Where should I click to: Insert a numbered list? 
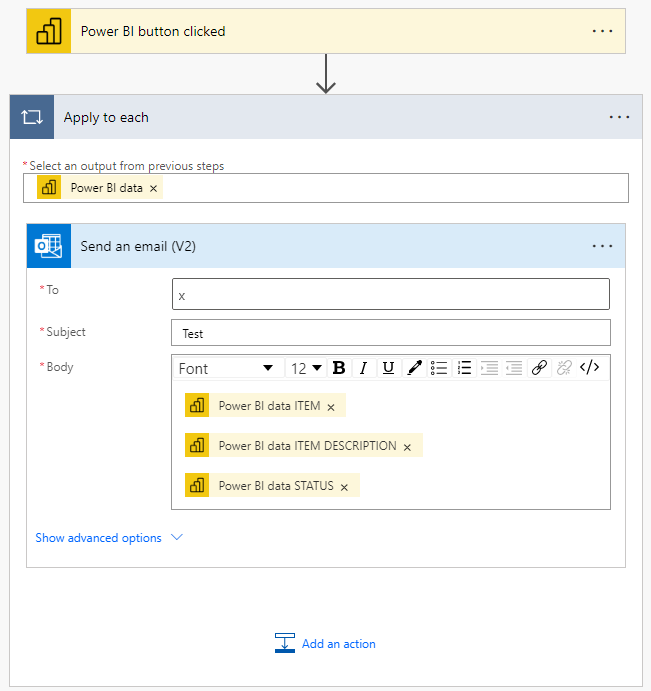[x=464, y=368]
